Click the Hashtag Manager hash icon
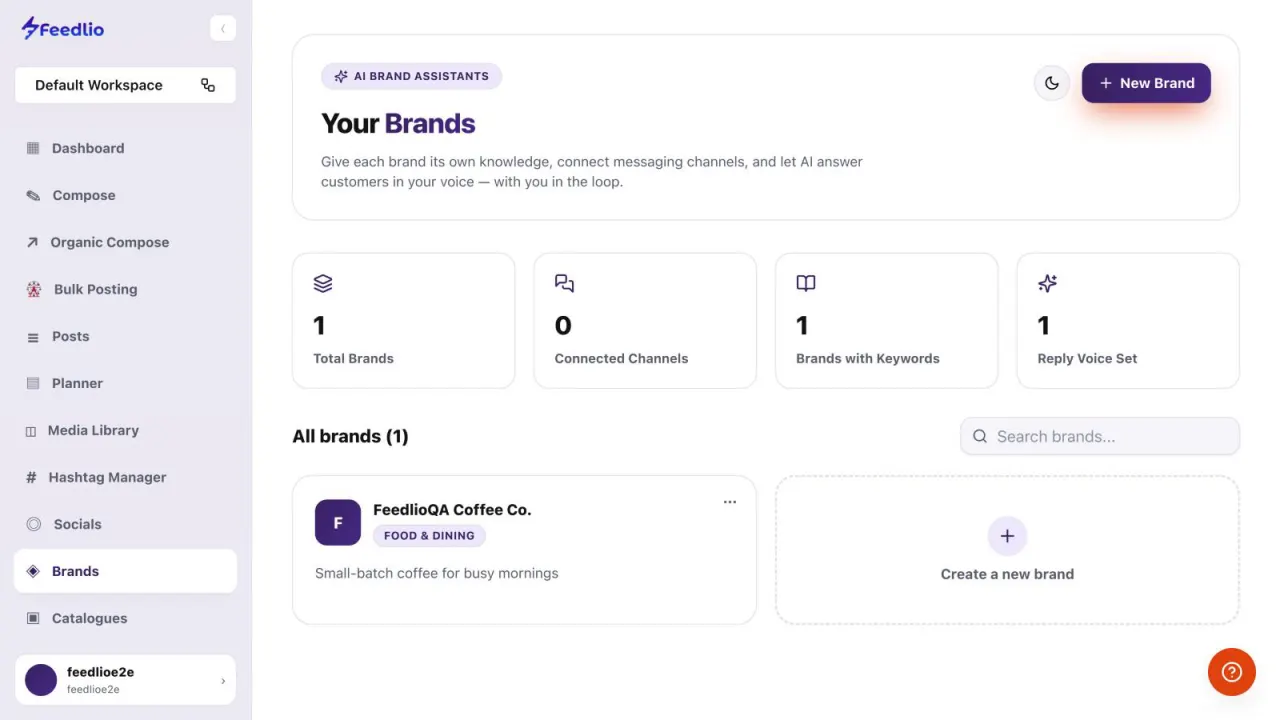Viewport: 1280px width, 720px height. click(x=31, y=477)
